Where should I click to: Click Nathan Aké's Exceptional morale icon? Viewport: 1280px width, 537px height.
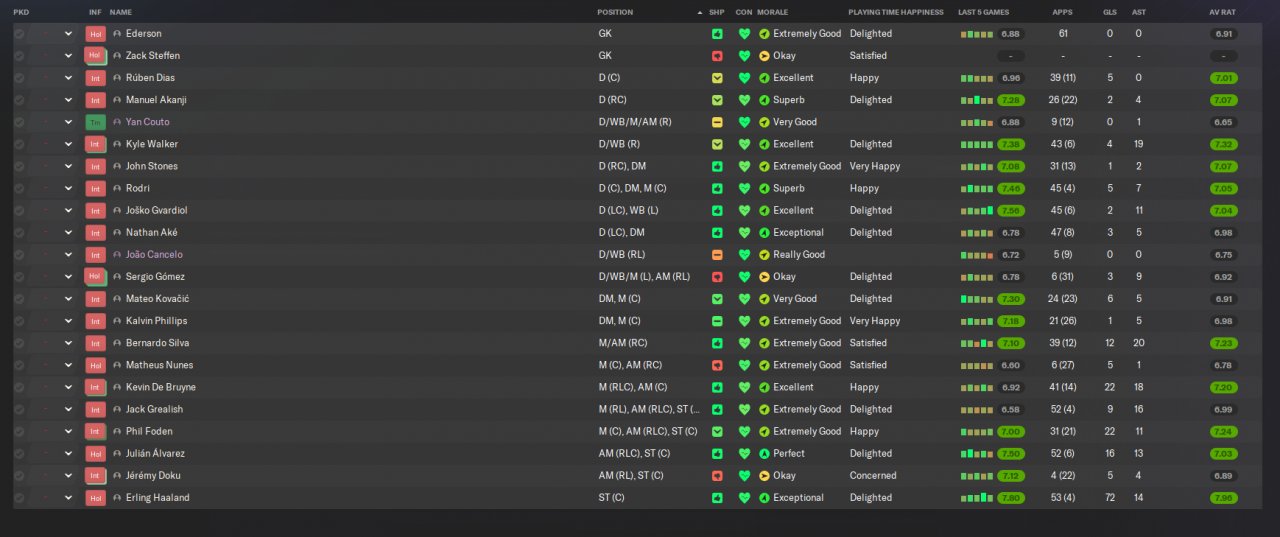[765, 232]
